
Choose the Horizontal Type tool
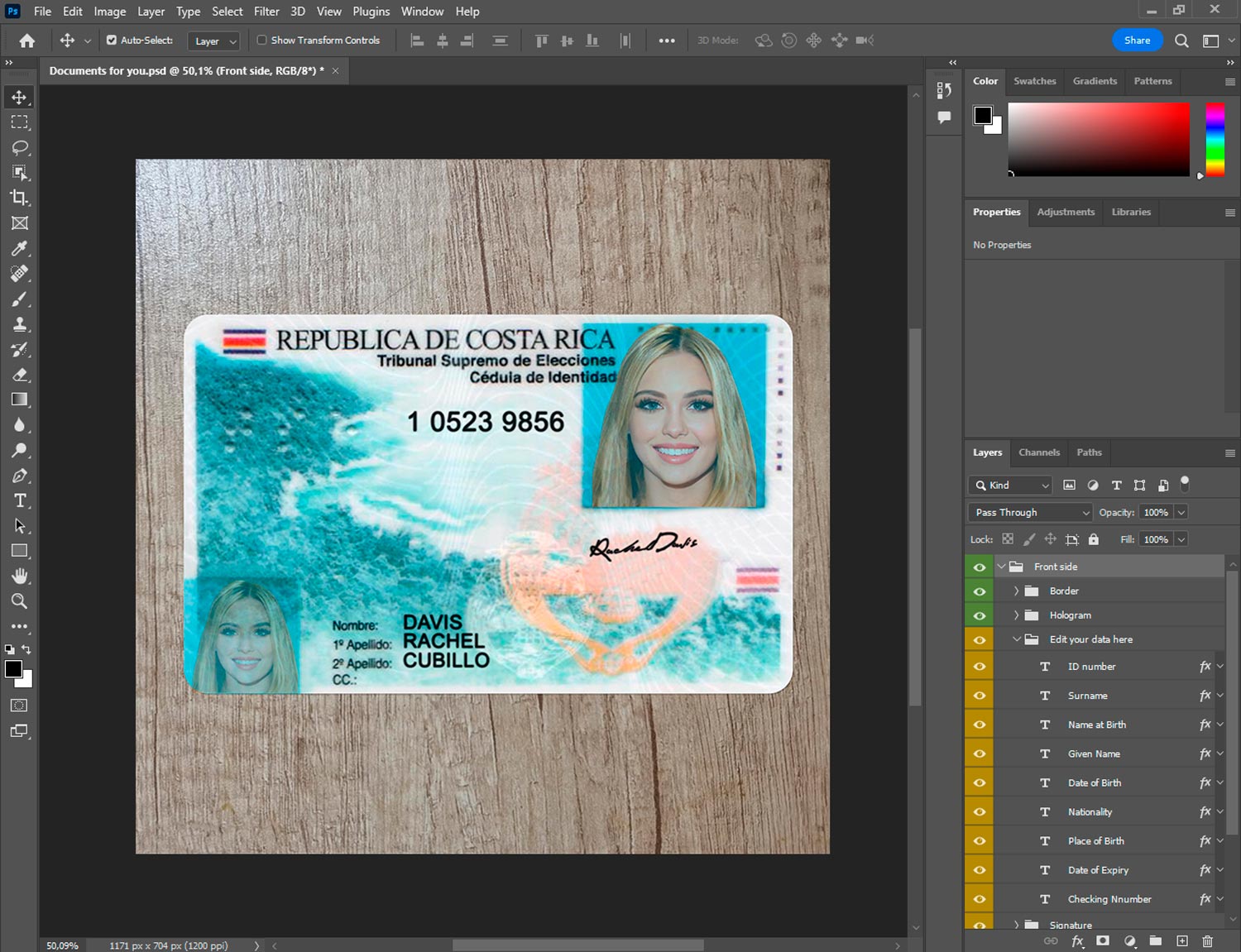[20, 500]
